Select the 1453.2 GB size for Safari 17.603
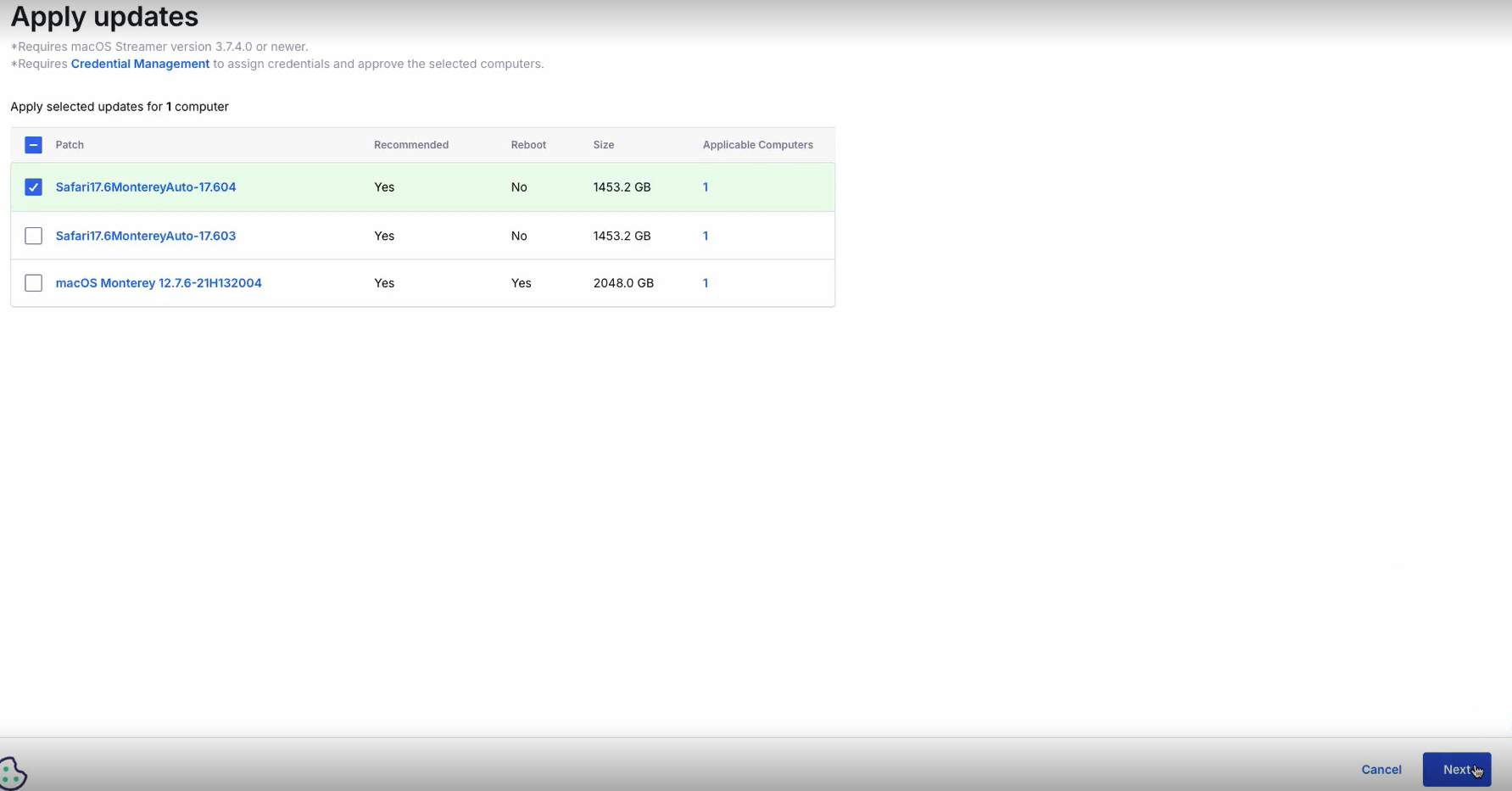The width and height of the screenshot is (1512, 791). tap(622, 236)
